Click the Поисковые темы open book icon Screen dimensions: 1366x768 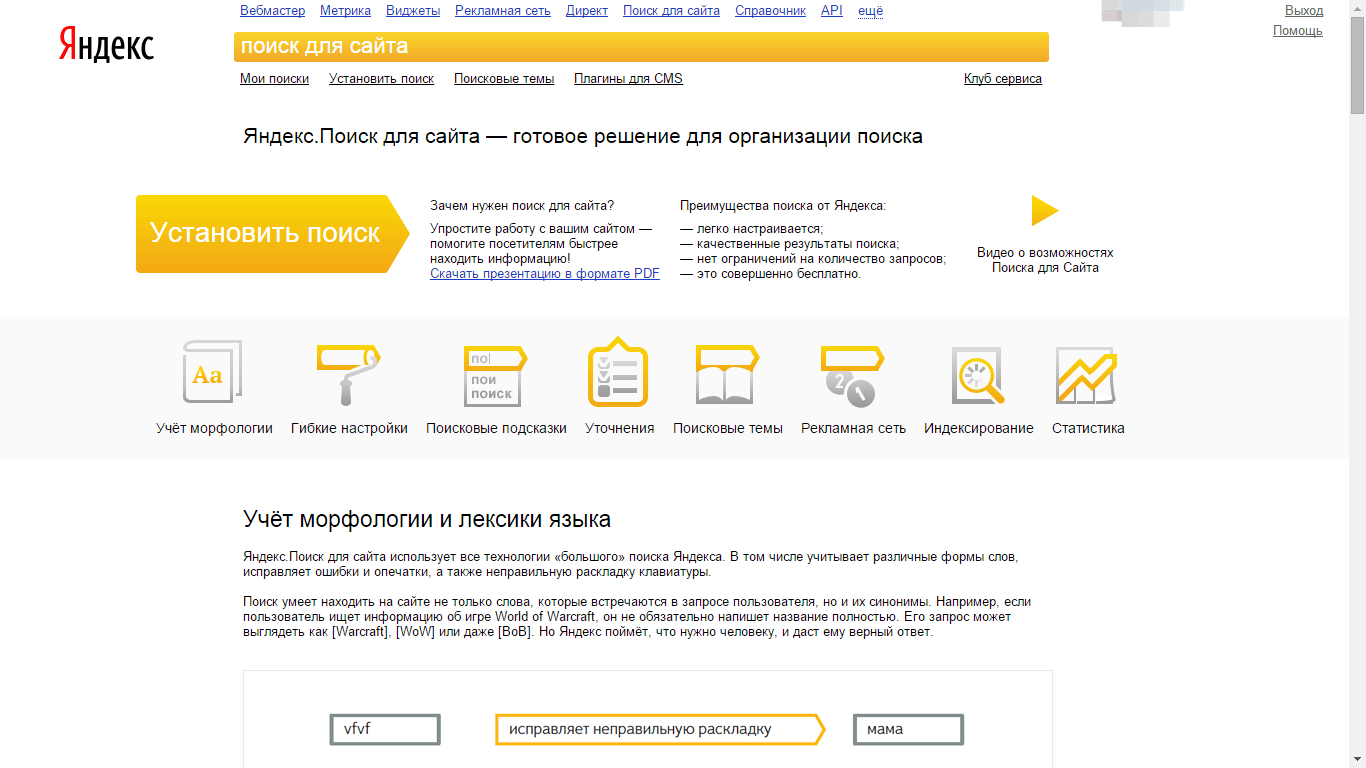coord(727,374)
